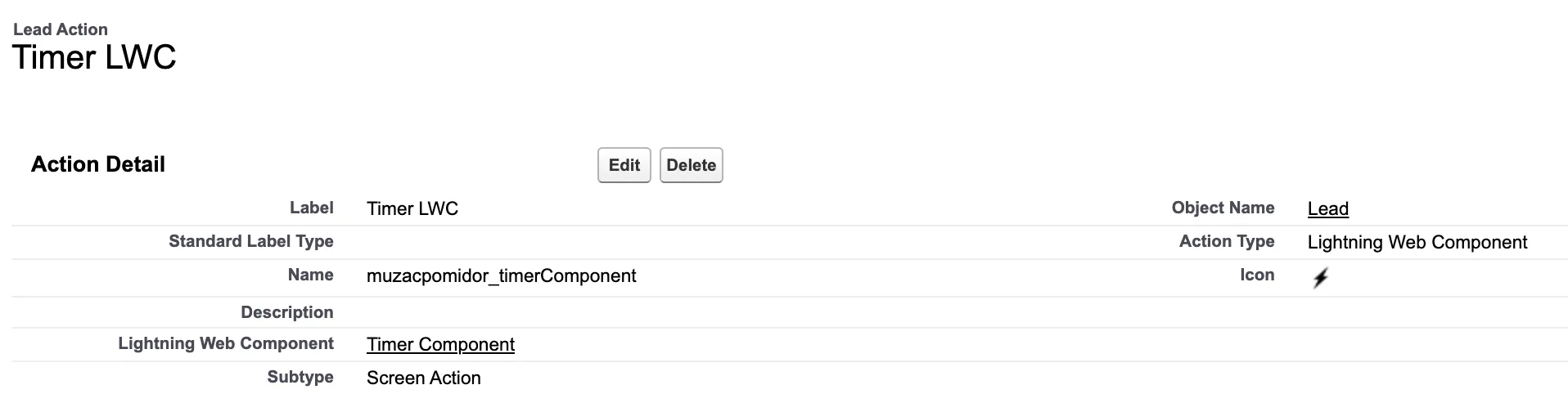Click the Action Type field label
The width and height of the screenshot is (1568, 394).
pyautogui.click(x=1226, y=242)
